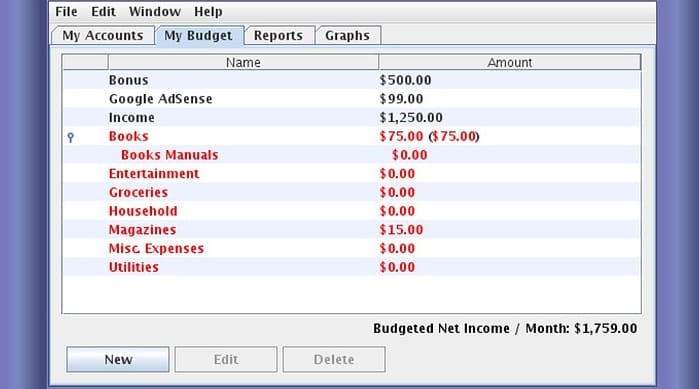Select the Books Manuals subcategory
699x389 pixels.
(x=170, y=155)
